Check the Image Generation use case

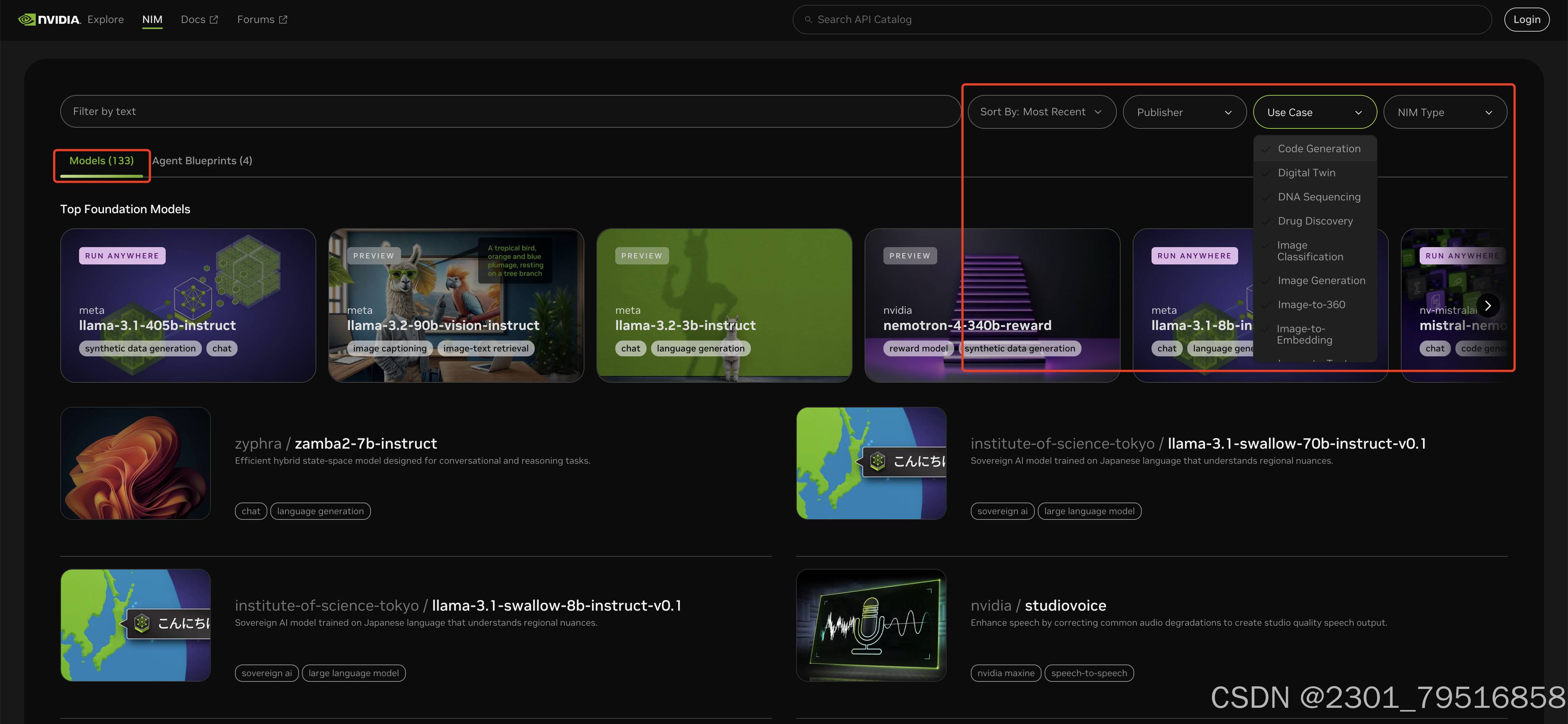click(x=1315, y=281)
